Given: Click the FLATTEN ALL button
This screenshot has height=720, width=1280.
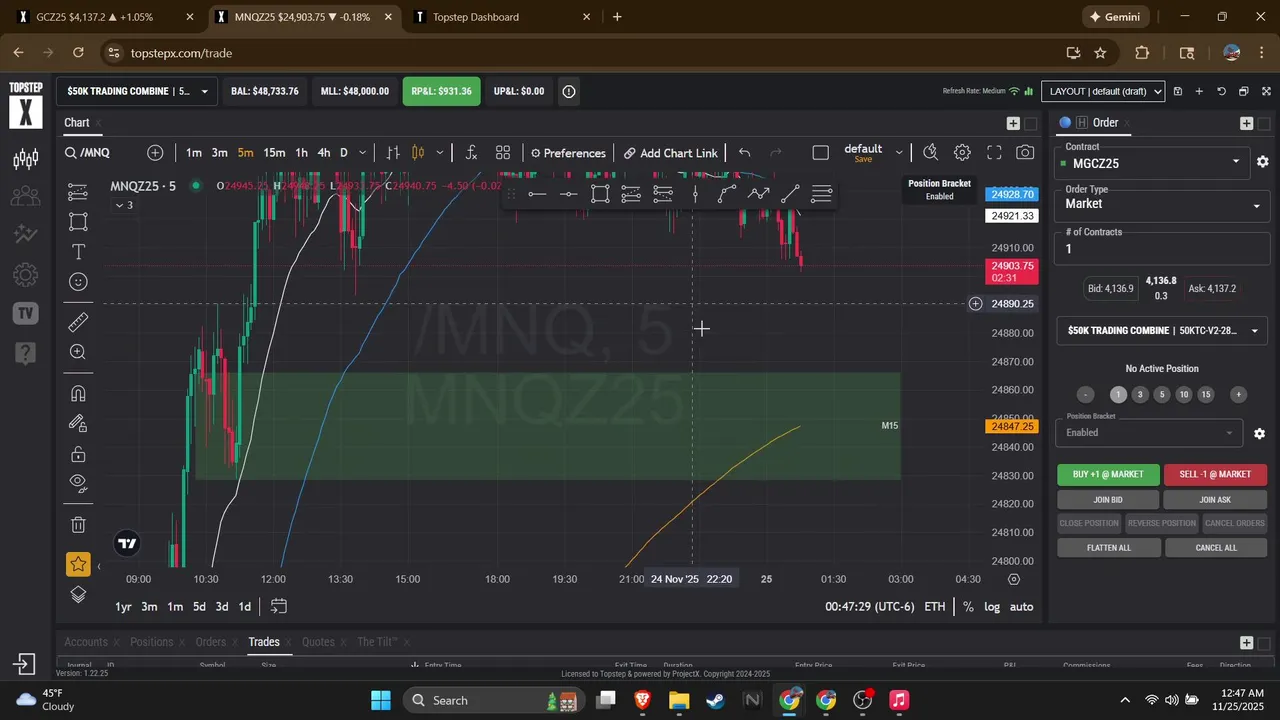Looking at the screenshot, I should [x=1109, y=548].
